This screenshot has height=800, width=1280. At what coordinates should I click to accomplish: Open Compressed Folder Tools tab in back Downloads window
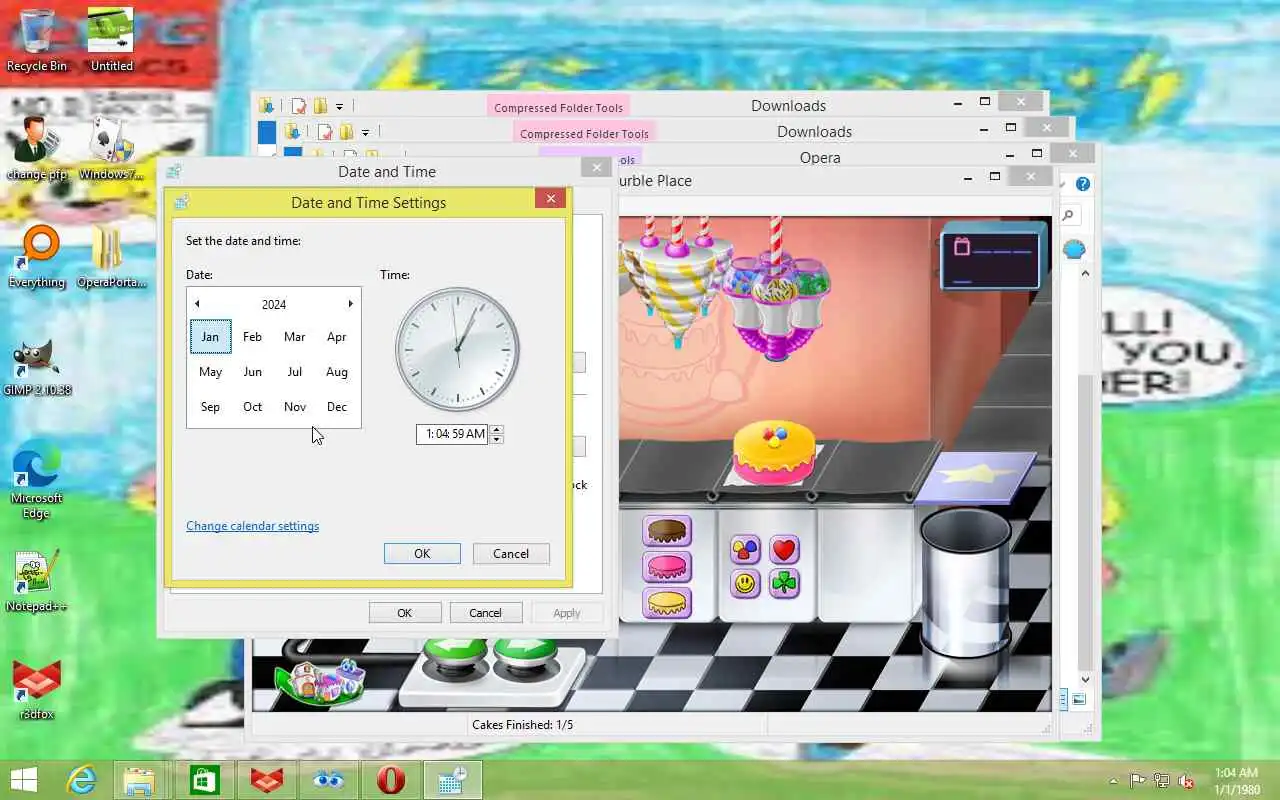558,107
